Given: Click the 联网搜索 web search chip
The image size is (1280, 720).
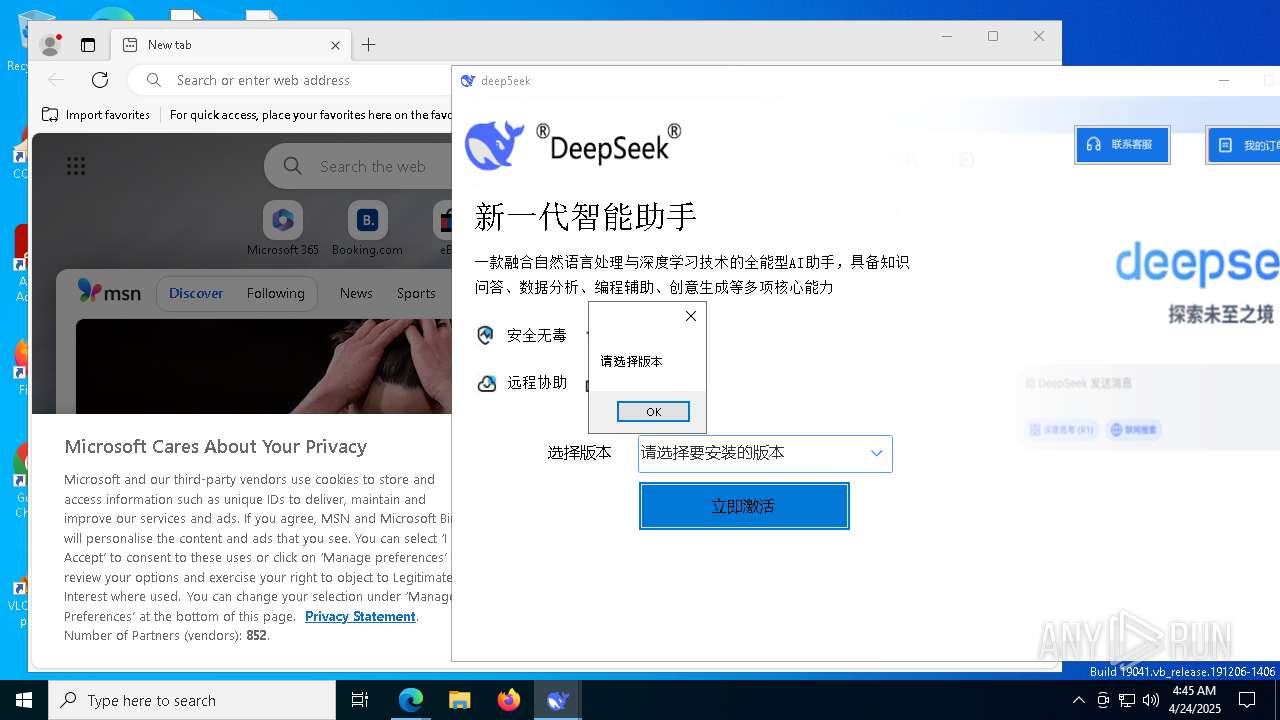Looking at the screenshot, I should (1133, 430).
